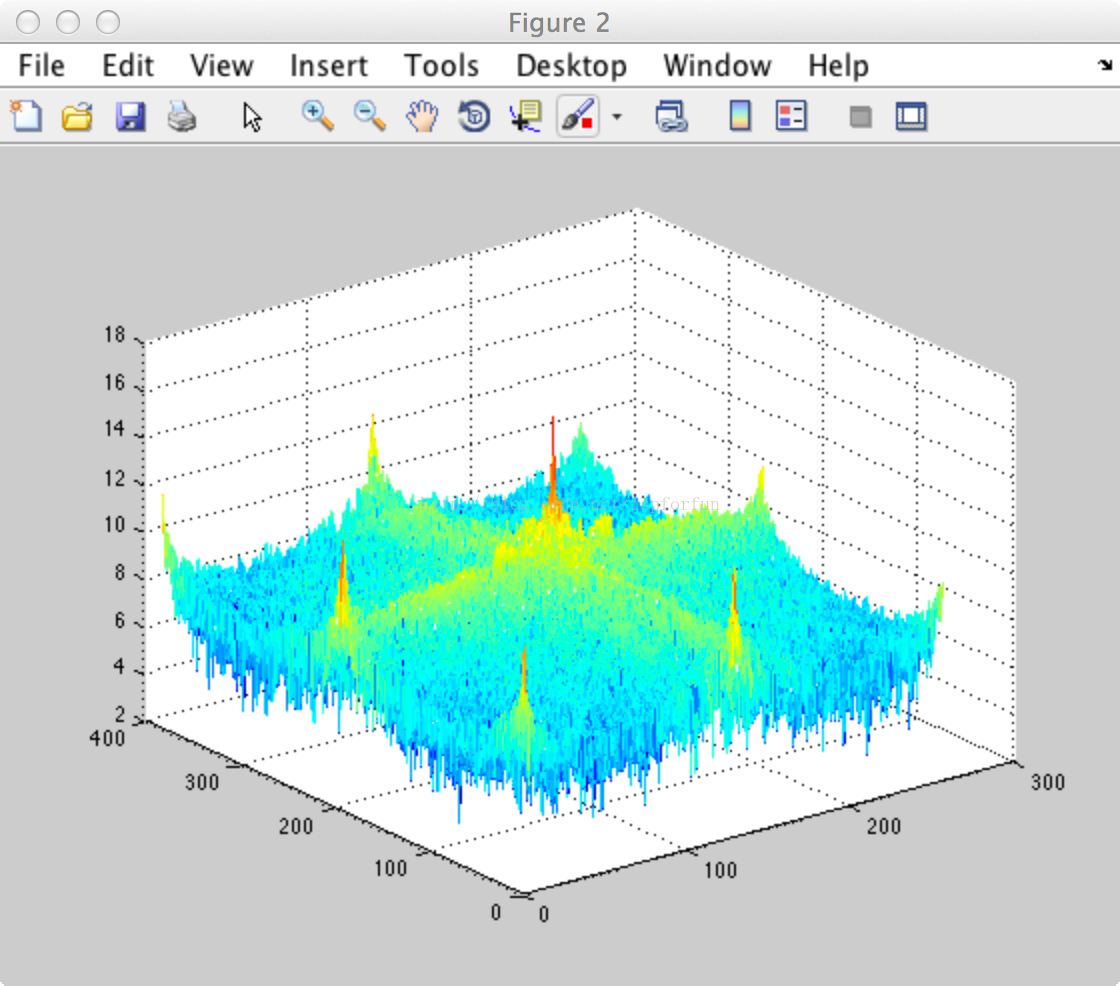Select the Edit Plot arrow tool
Image resolution: width=1120 pixels, height=986 pixels.
click(251, 117)
